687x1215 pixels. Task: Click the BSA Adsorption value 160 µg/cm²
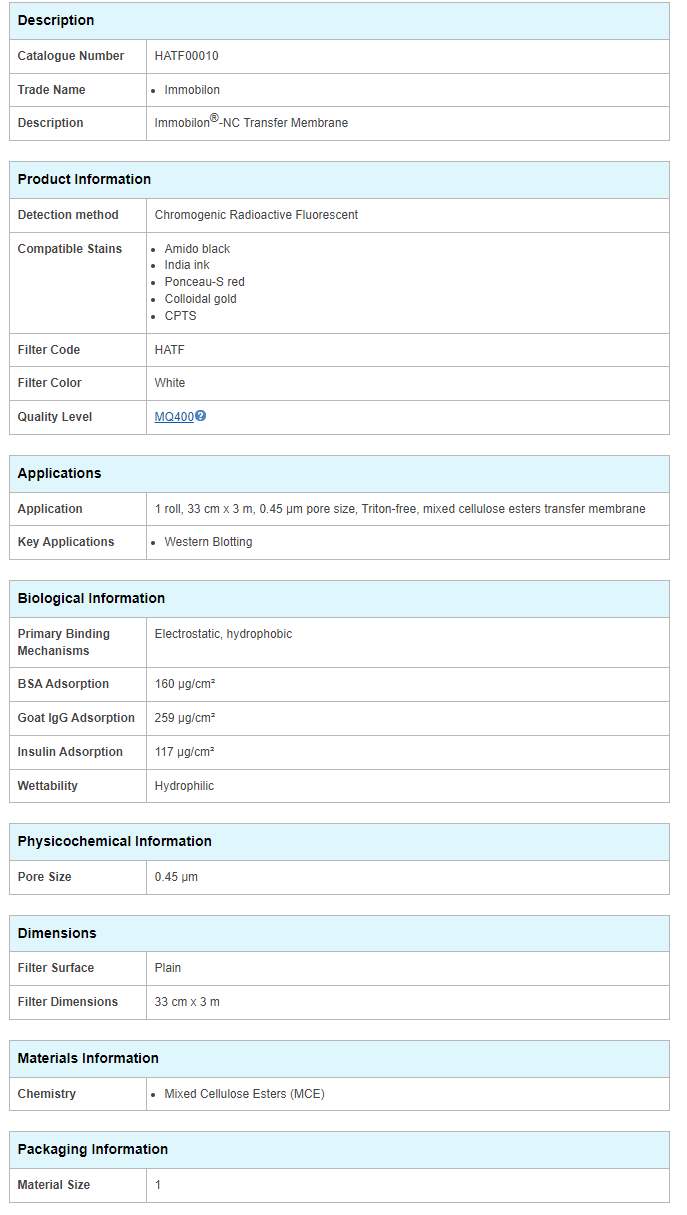pyautogui.click(x=185, y=684)
